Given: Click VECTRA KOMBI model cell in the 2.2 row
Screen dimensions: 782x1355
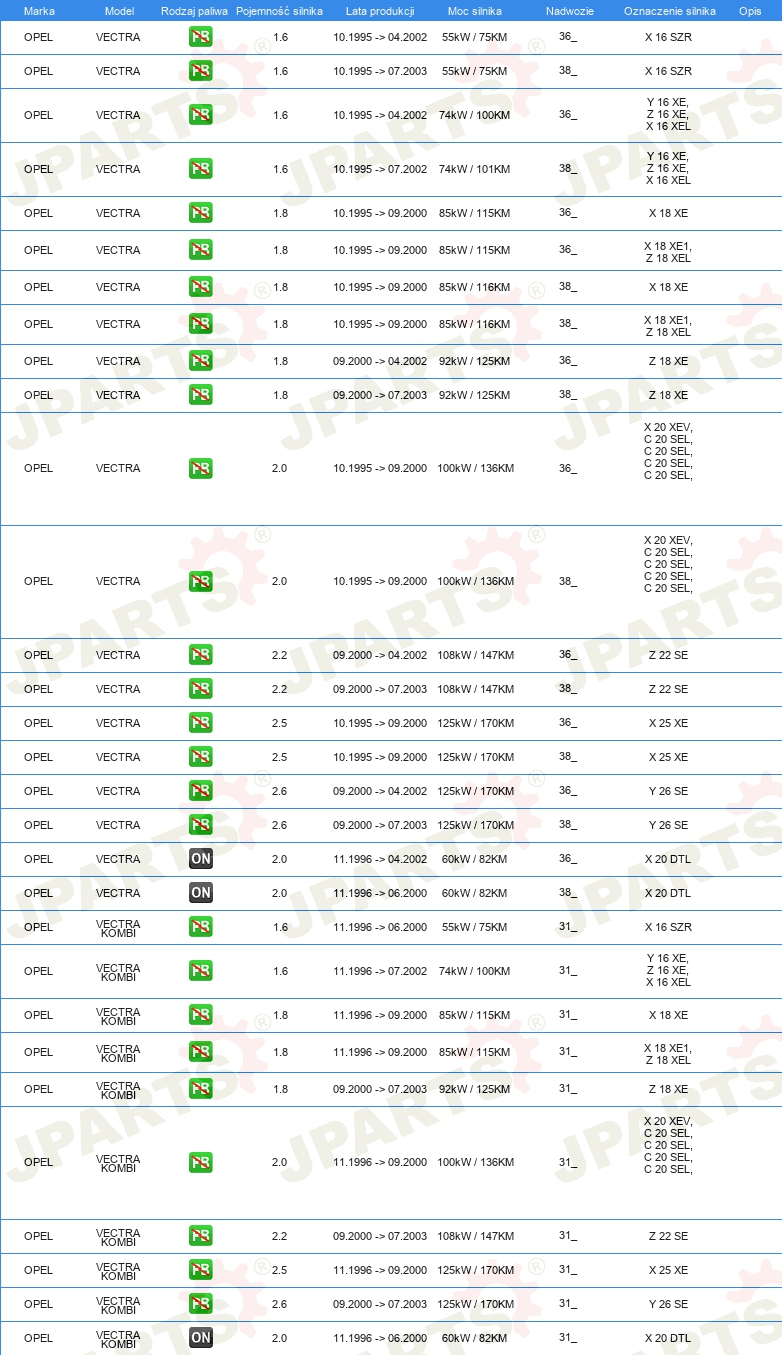Looking at the screenshot, I should [x=118, y=1237].
